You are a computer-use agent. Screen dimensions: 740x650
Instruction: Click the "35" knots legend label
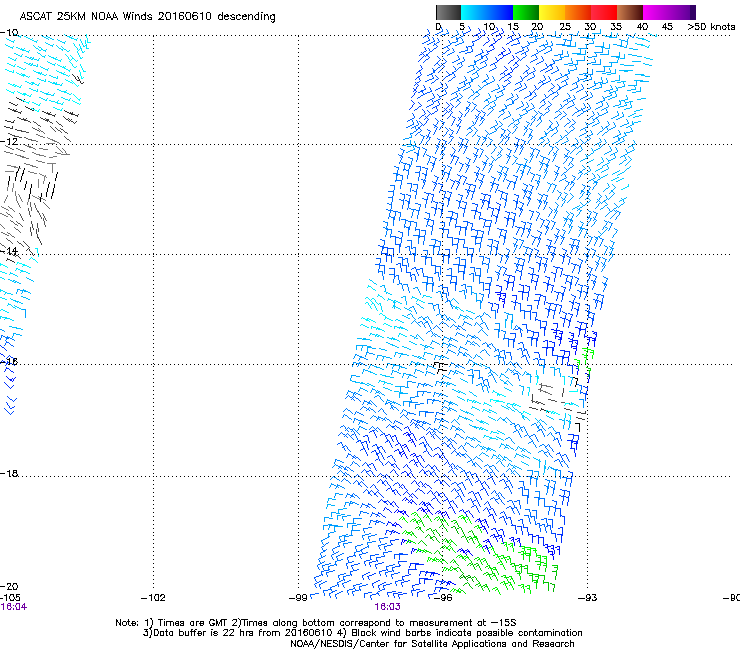[616, 26]
